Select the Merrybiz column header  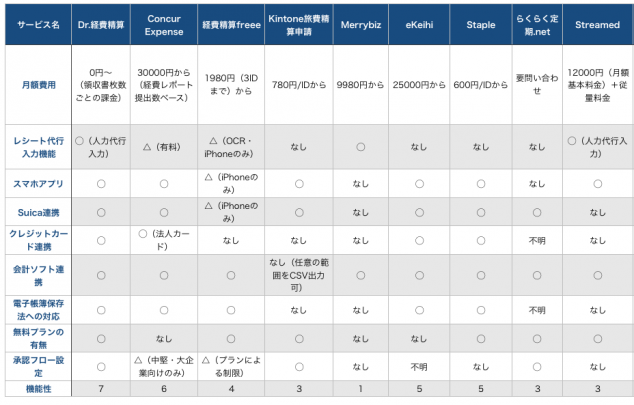[361, 25]
